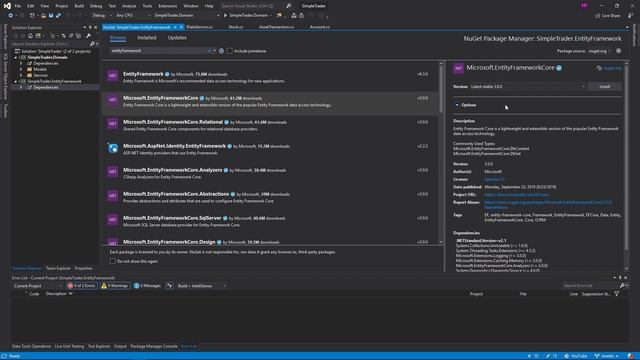Check the Do not show this again box
This screenshot has width=640, height=360.
tap(113, 261)
